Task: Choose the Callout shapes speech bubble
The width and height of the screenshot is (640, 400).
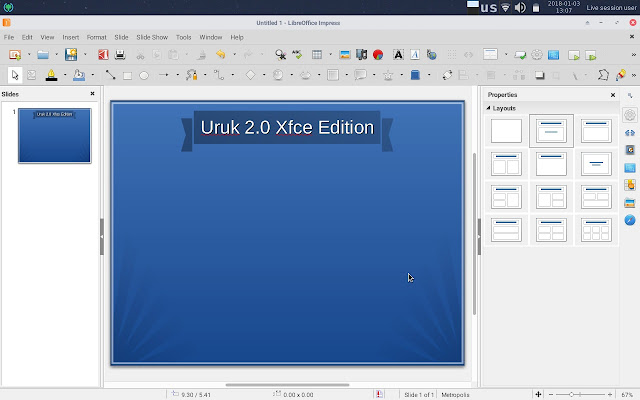Action: click(x=360, y=75)
